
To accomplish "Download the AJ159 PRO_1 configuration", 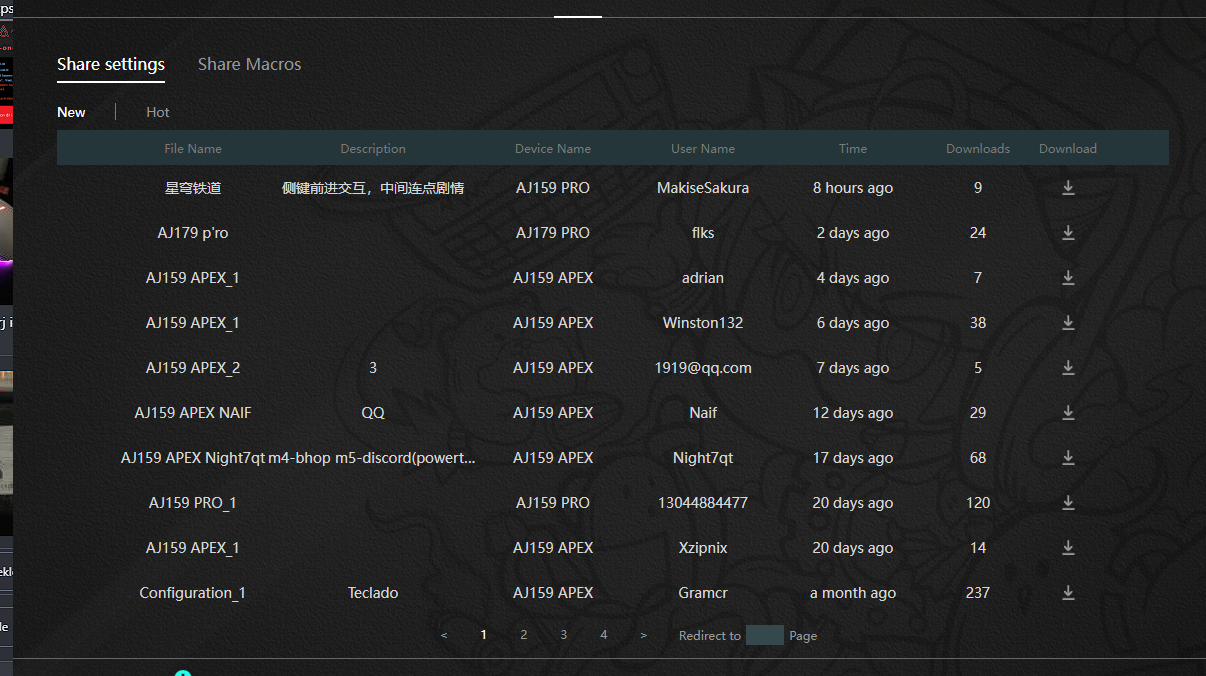I will (x=1068, y=503).
